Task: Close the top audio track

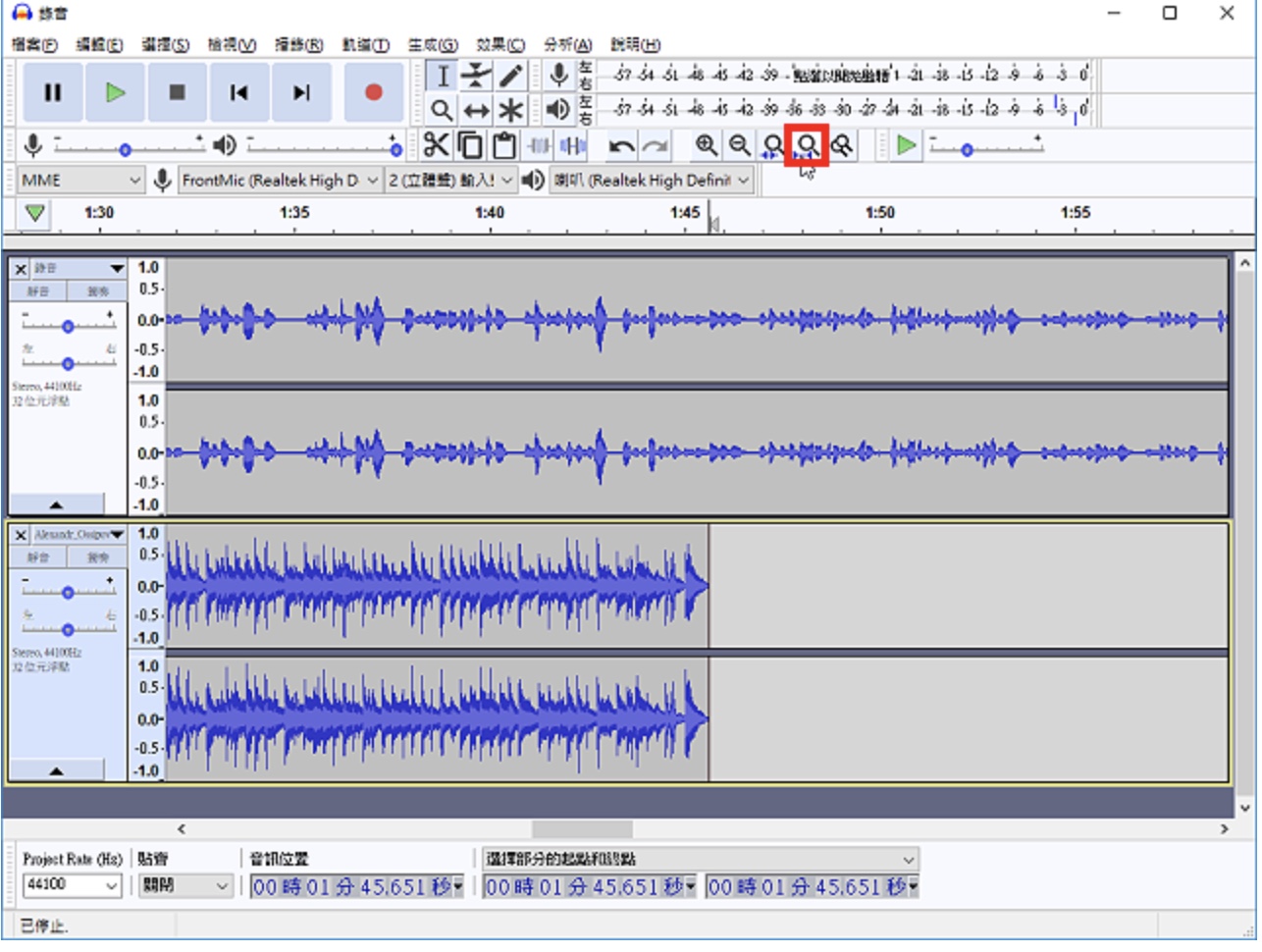Action: click(21, 269)
